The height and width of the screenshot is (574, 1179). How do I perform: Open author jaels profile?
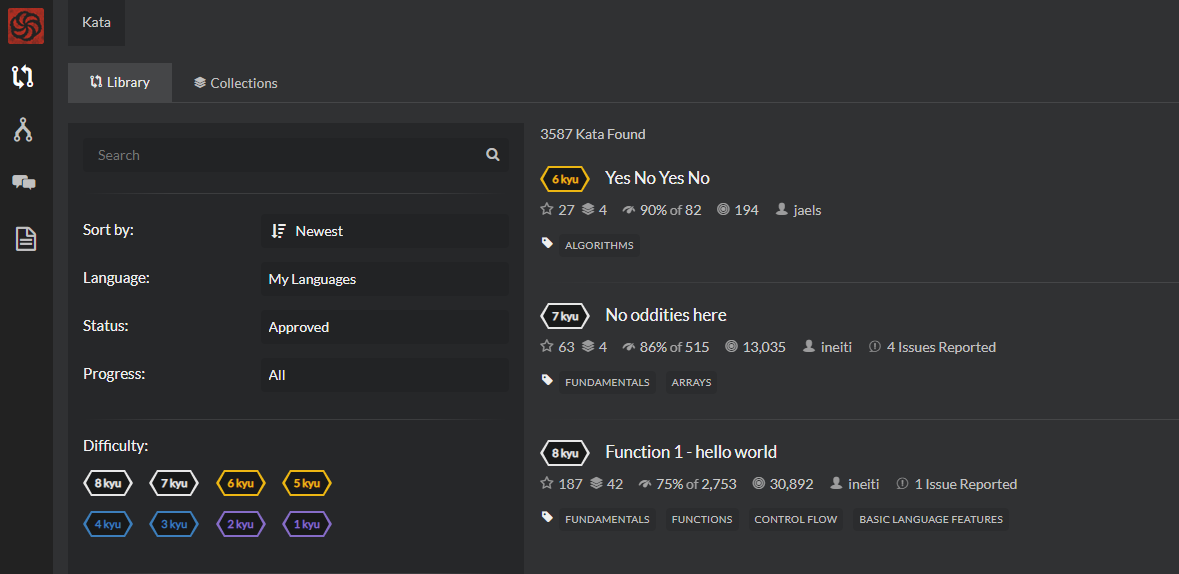(x=807, y=211)
